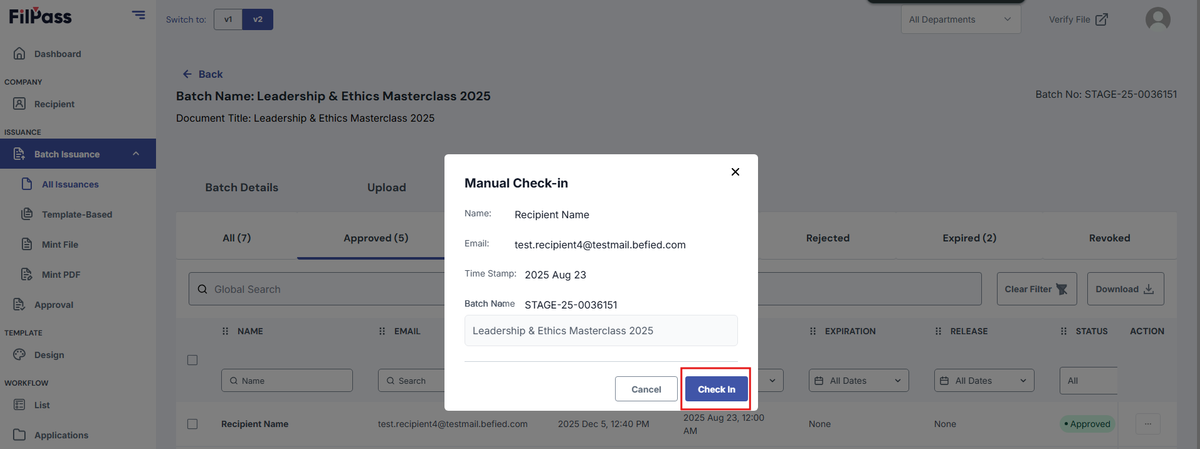Open row action ellipsis menu

[x=1147, y=424]
